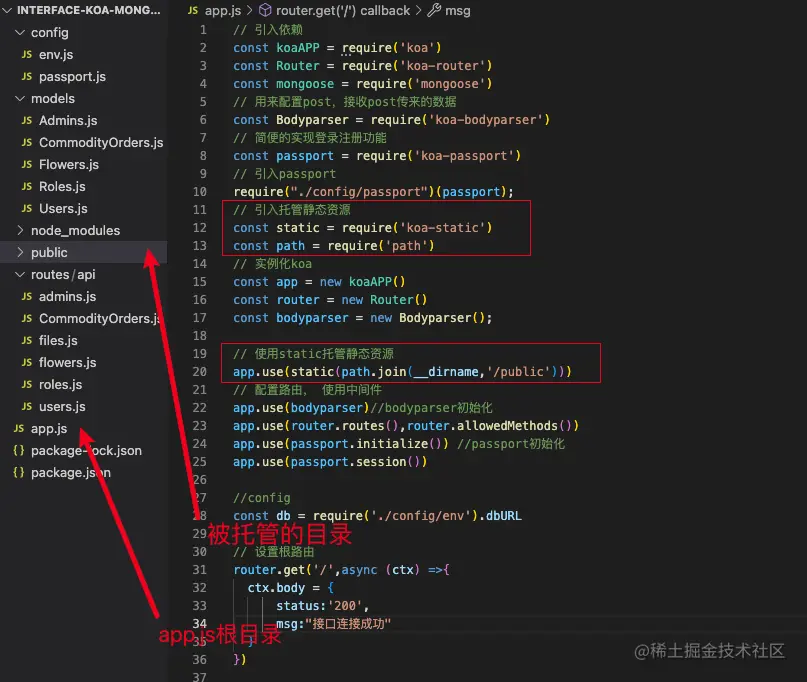Open CommodityOrders.js in models folder
This screenshot has width=807, height=682.
[101, 143]
